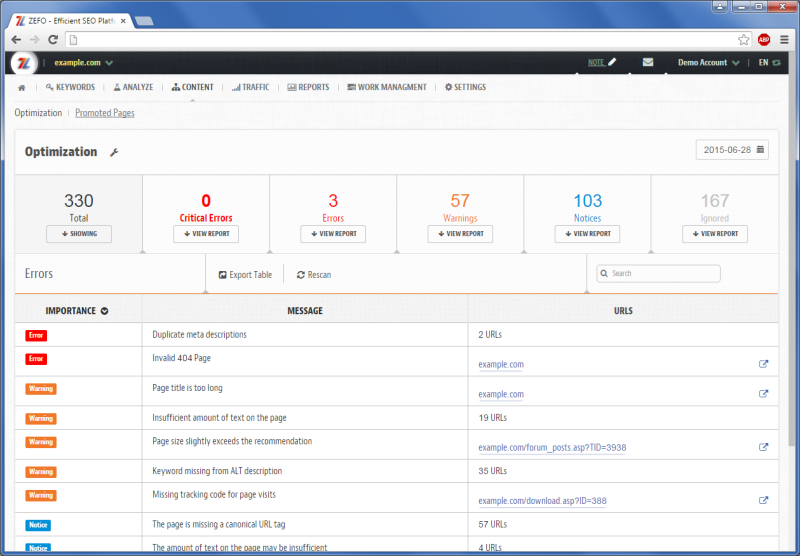This screenshot has width=800, height=556.
Task: Open the CONTENT menu
Action: pos(193,87)
